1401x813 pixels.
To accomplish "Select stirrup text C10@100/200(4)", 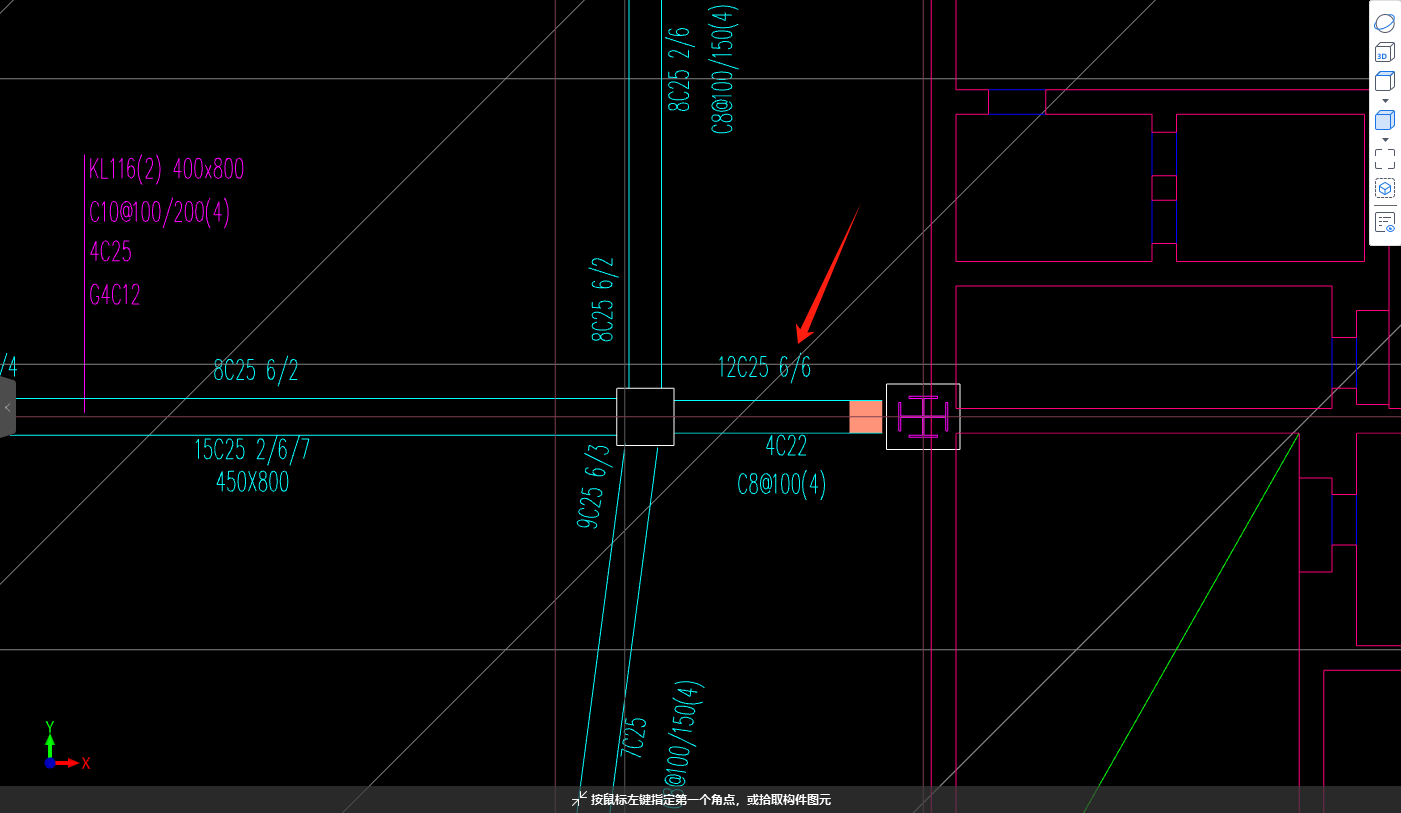I will click(x=160, y=212).
